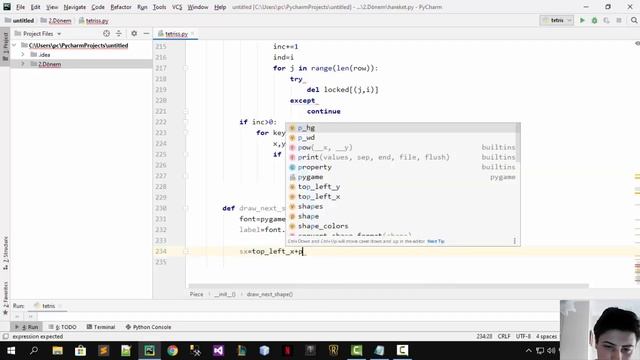640x360 pixels.
Task: Open Project panel settings gear
Action: pyautogui.click(x=134, y=33)
